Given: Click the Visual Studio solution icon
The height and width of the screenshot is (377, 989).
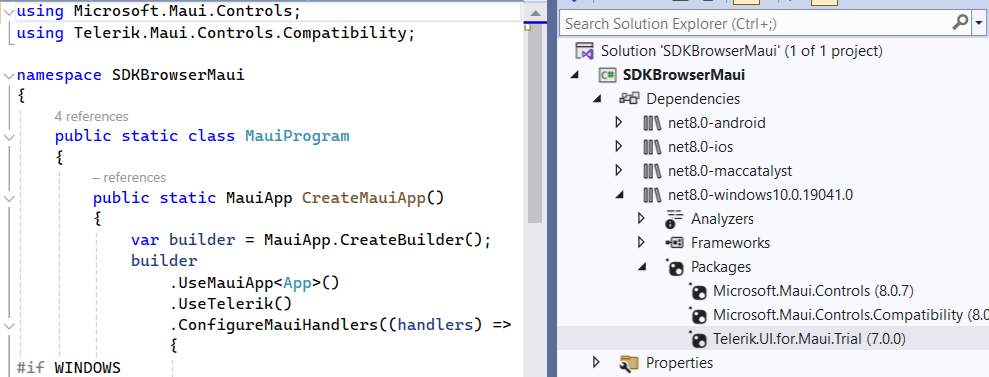Looking at the screenshot, I should 585,50.
